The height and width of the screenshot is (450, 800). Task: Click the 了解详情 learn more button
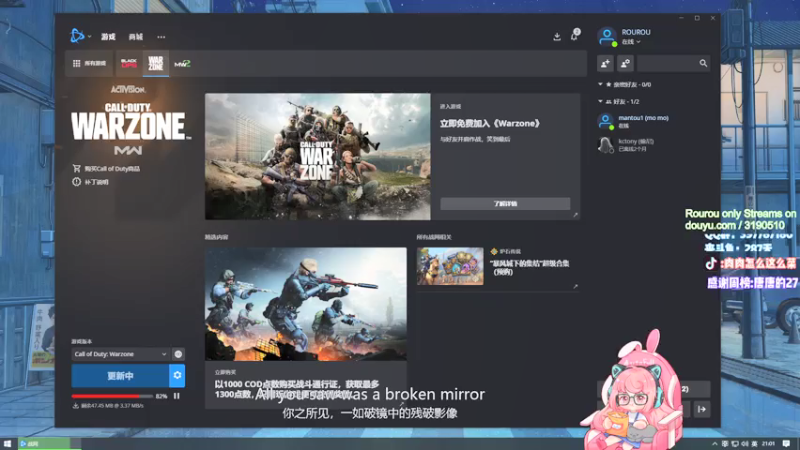tap(505, 204)
